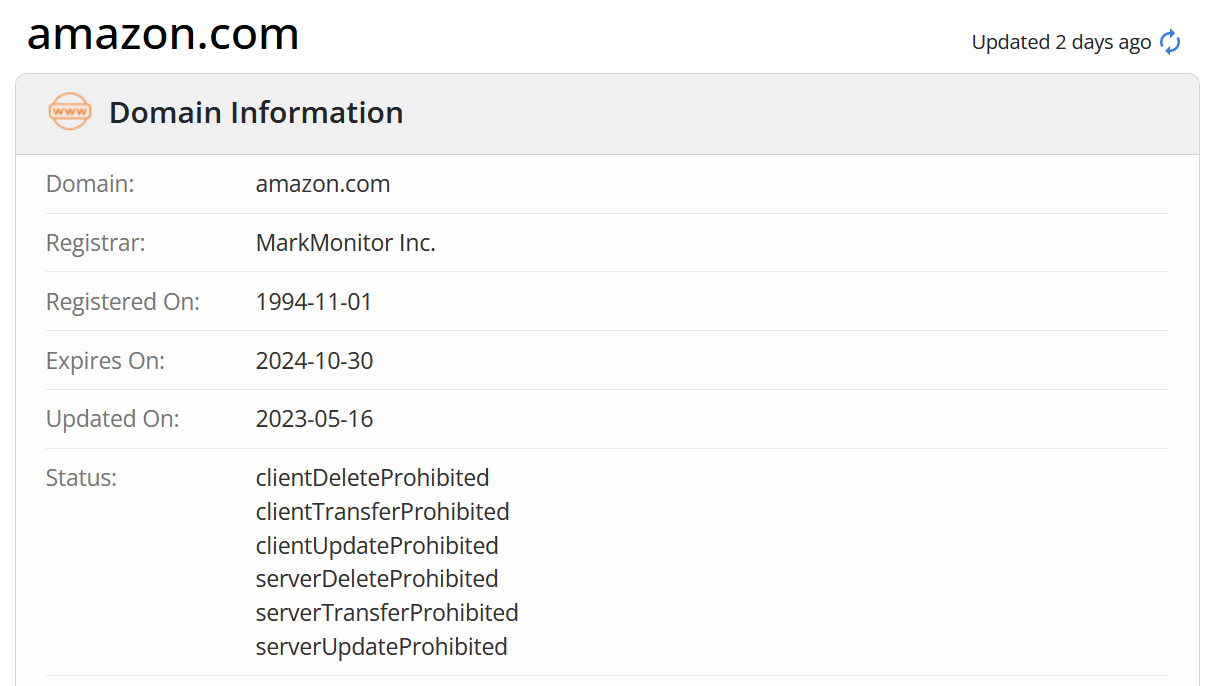Click the "Updated 2 days ago" text
The width and height of the screenshot is (1230, 686).
coord(1061,42)
